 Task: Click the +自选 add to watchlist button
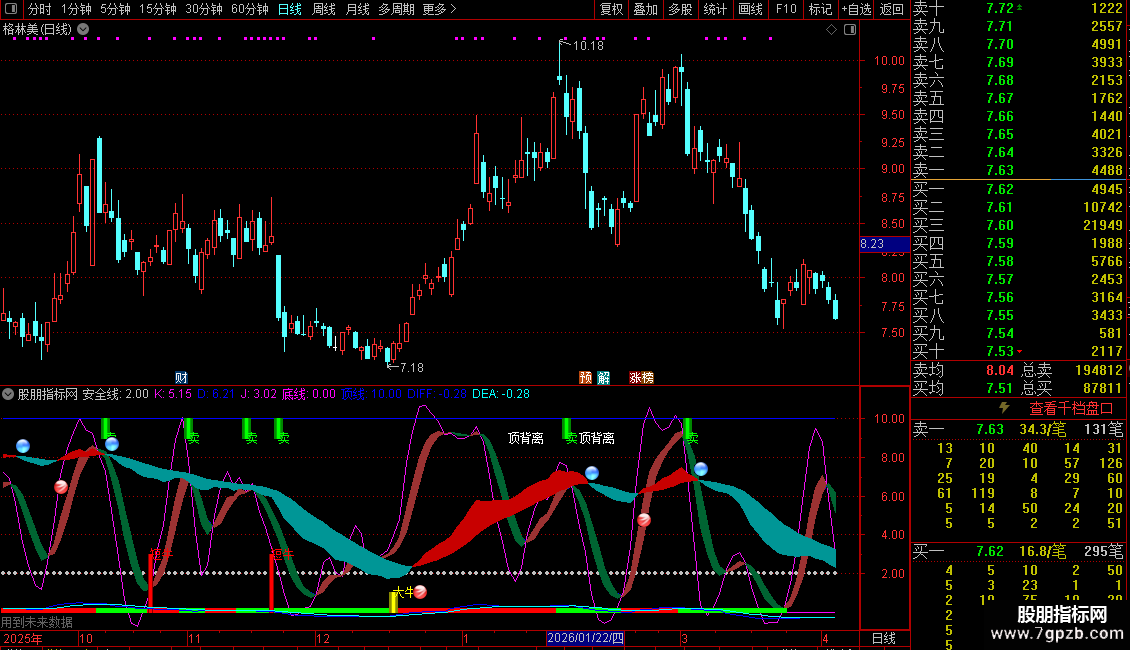[x=856, y=9]
